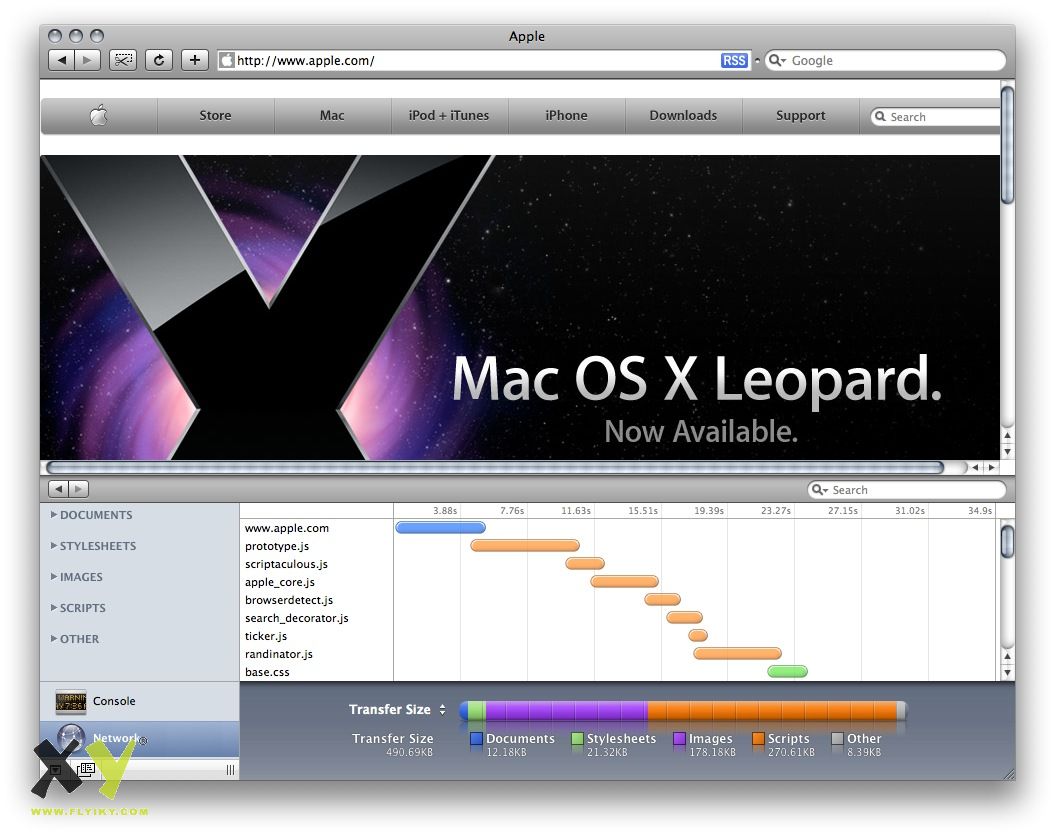Viewport: 1055px width, 835px height.
Task: Open the Web Inspector search options magnifier
Action: pyautogui.click(x=820, y=490)
